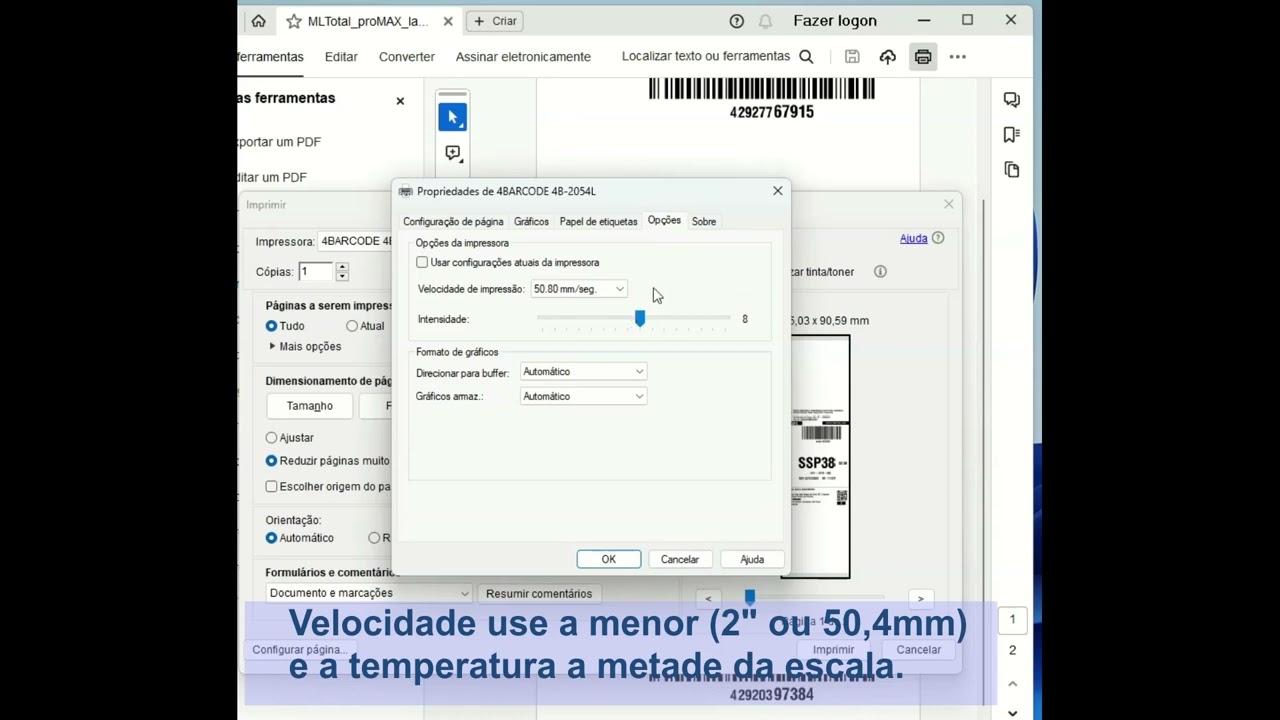Open the comments panel icon

point(1012,100)
